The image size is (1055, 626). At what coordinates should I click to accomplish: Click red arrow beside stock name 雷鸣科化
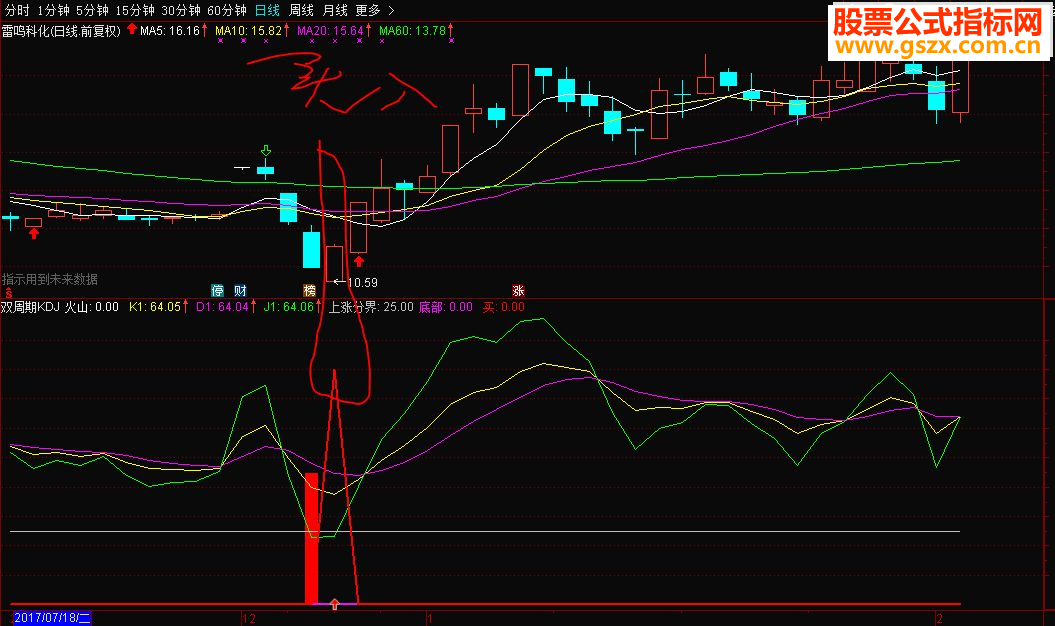coord(132,29)
